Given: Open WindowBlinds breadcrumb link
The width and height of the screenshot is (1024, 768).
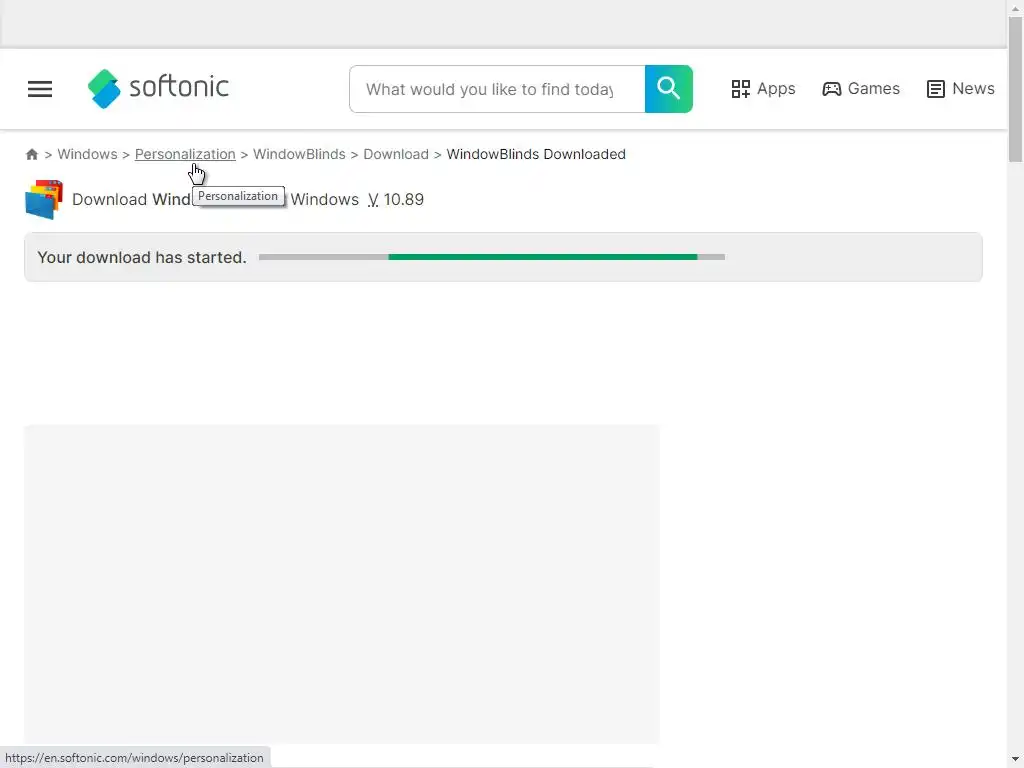Looking at the screenshot, I should (299, 154).
